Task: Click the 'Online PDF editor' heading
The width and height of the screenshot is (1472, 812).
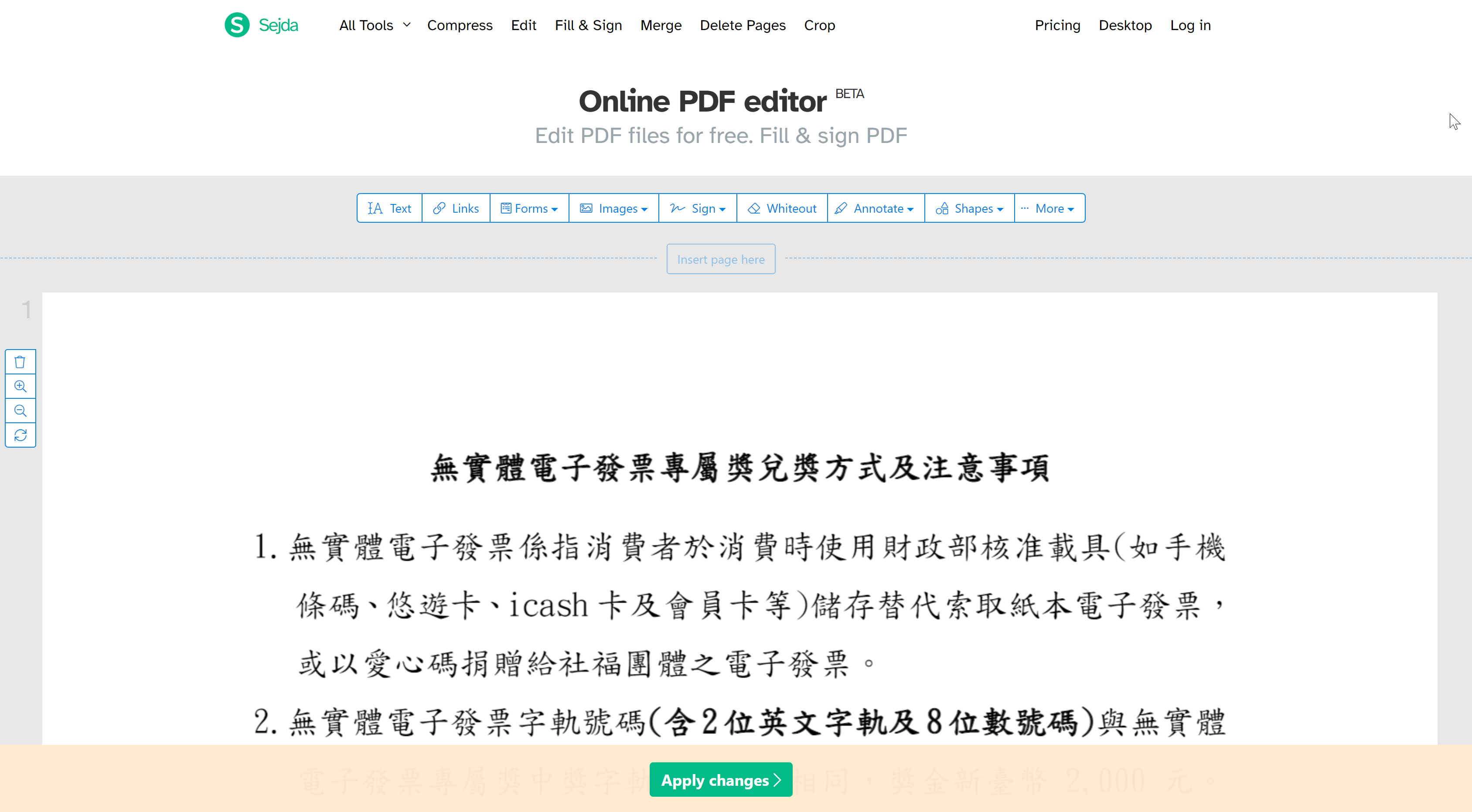Action: pos(702,102)
